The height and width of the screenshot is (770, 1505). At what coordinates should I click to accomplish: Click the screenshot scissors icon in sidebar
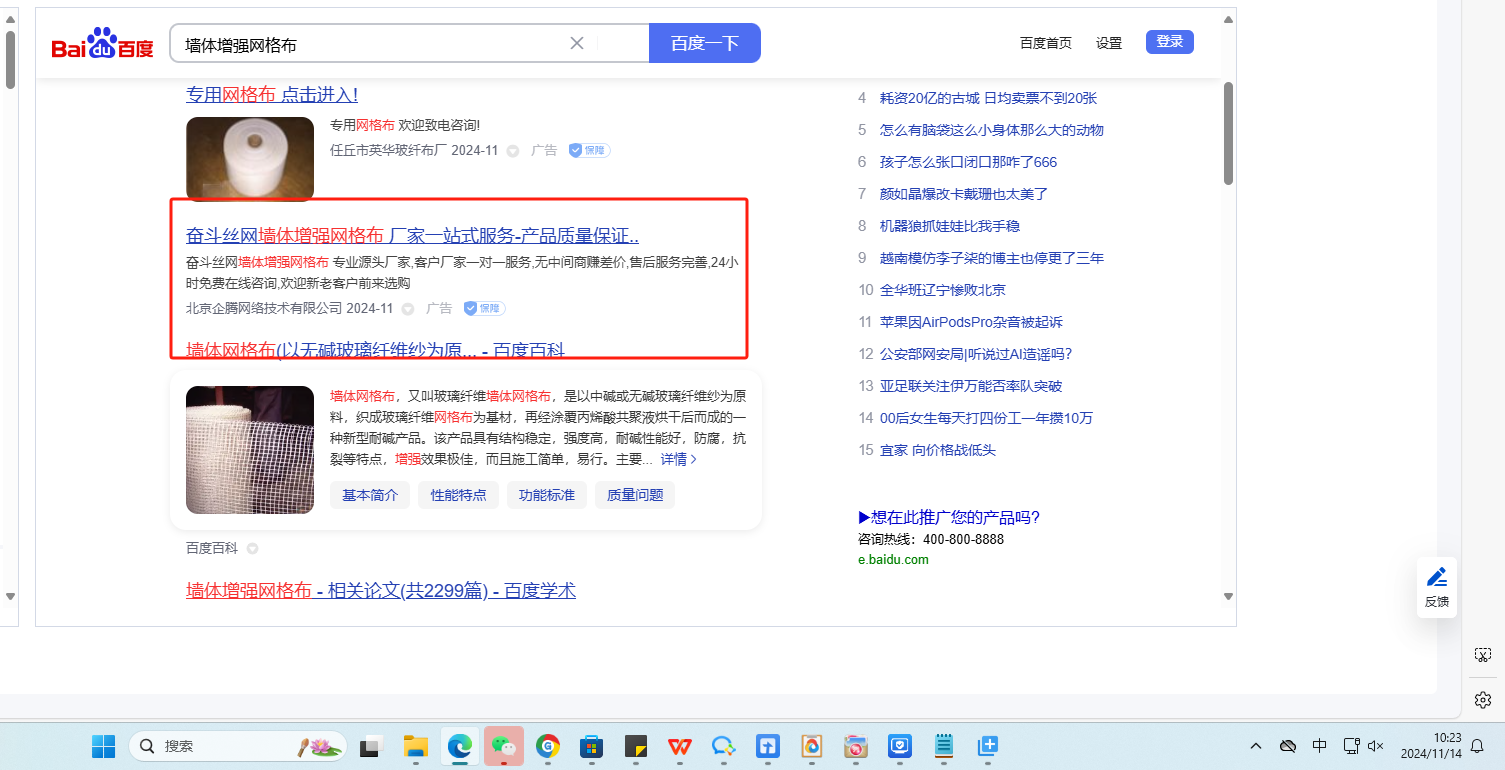[x=1483, y=655]
